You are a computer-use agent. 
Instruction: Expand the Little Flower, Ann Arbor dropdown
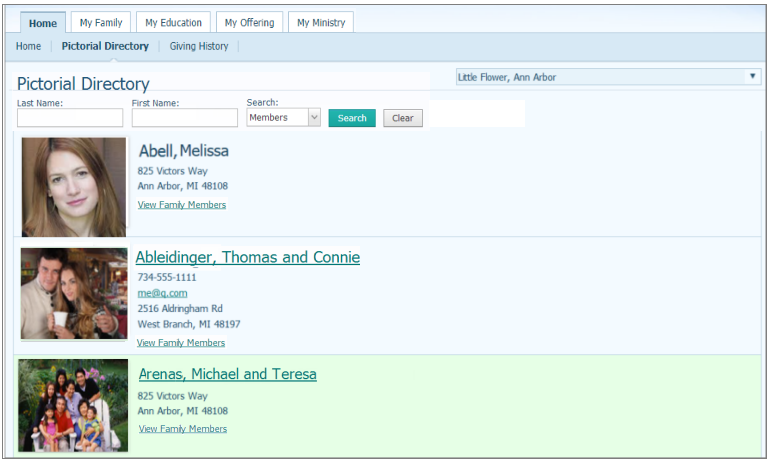[x=608, y=77]
